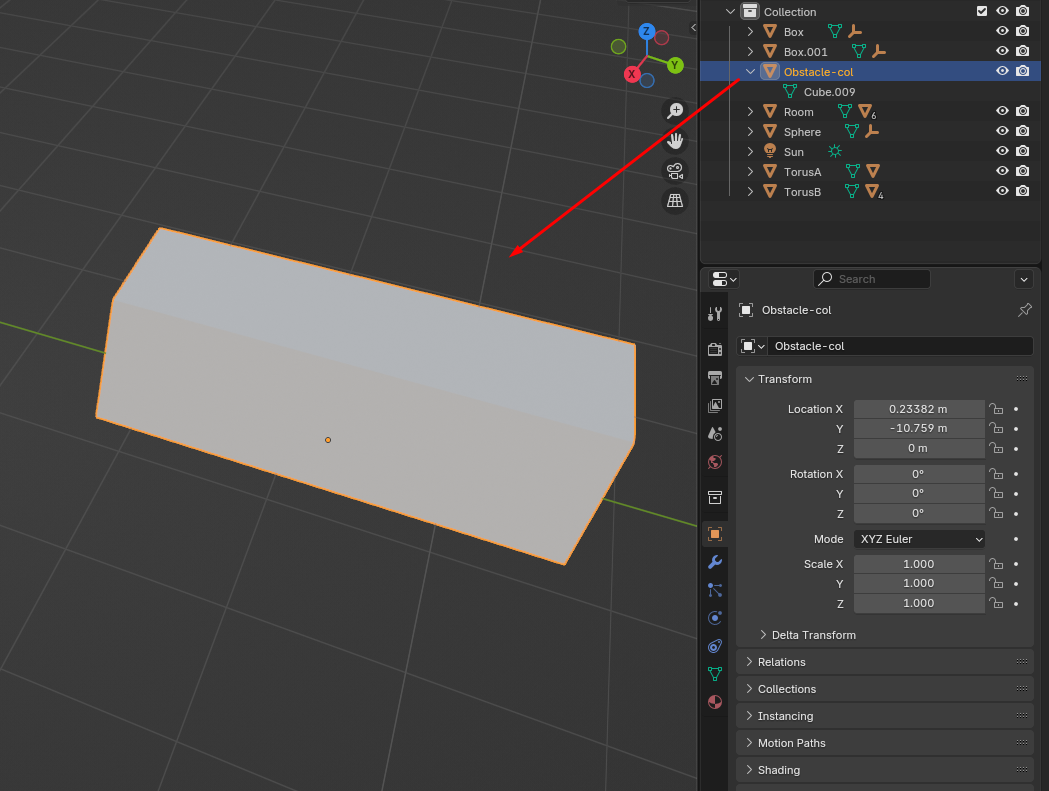Image resolution: width=1049 pixels, height=791 pixels.
Task: Toggle camera view with the camera icon
Action: click(x=675, y=171)
